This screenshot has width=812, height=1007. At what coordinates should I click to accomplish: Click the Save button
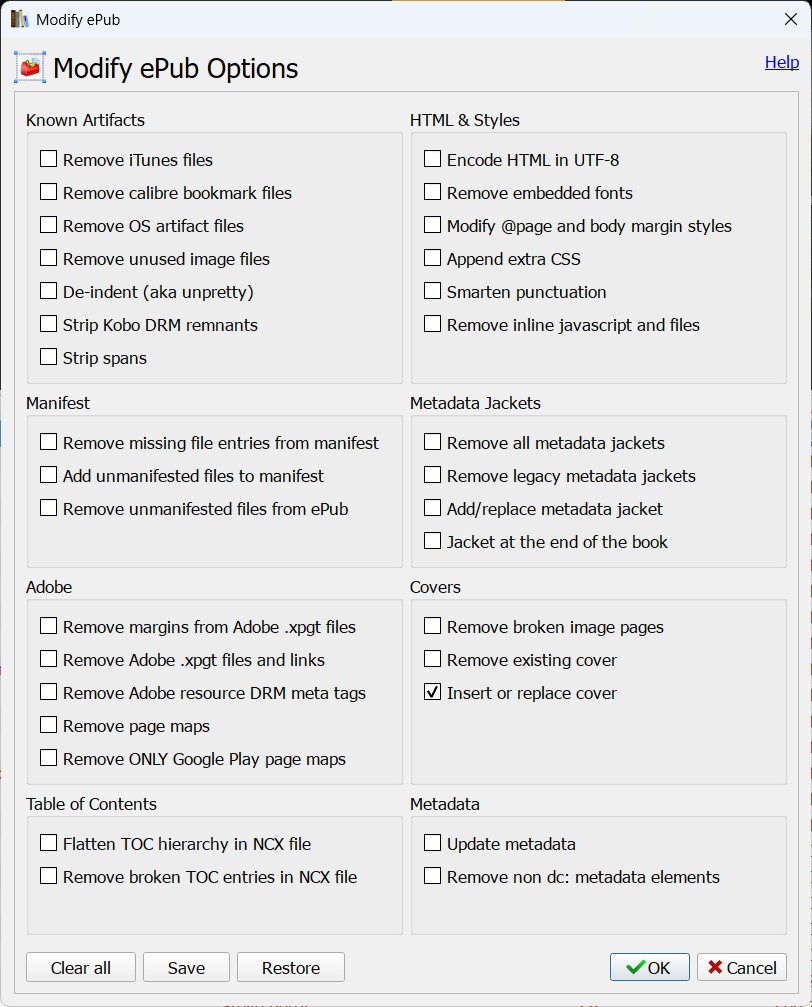coord(186,967)
